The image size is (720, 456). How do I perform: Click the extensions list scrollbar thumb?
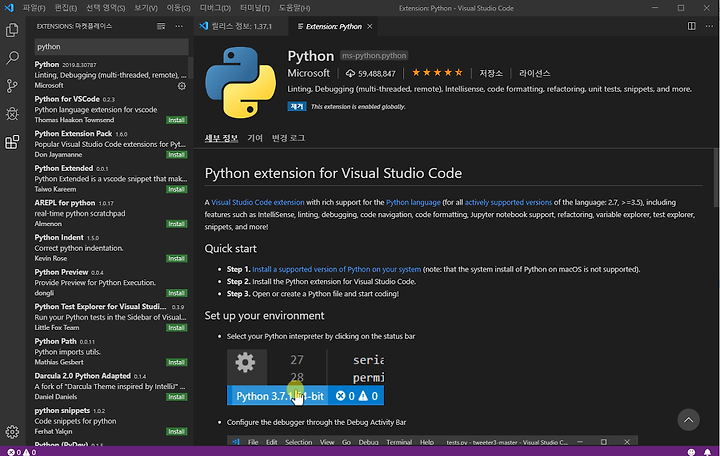click(x=191, y=68)
